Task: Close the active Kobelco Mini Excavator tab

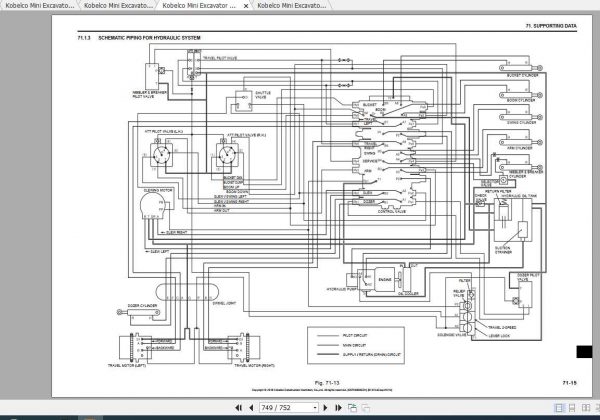Action: (x=246, y=6)
